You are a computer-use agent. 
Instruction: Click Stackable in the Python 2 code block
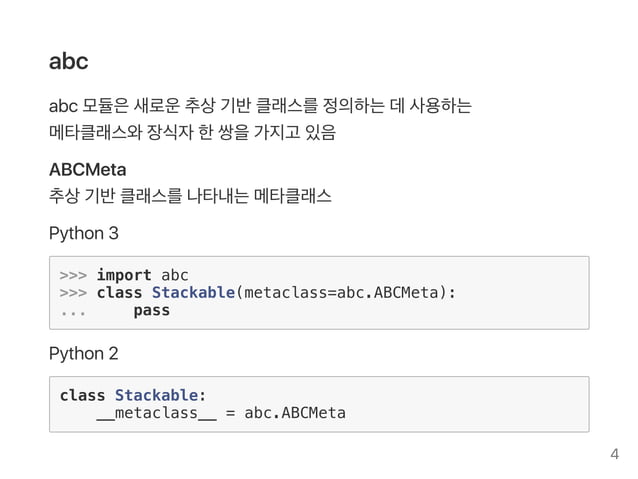pos(157,395)
